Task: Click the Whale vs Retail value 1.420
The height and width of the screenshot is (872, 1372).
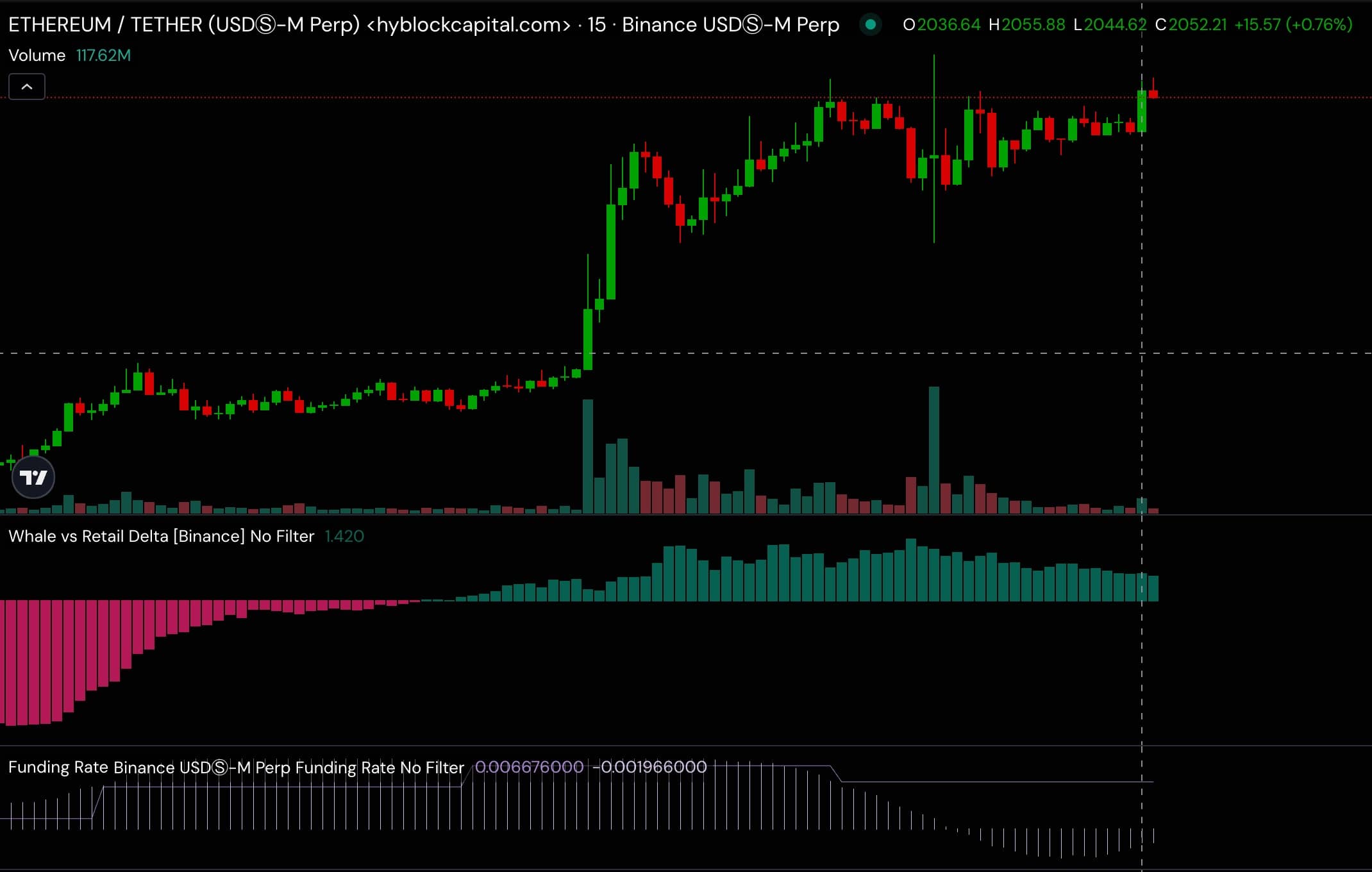Action: pos(344,536)
